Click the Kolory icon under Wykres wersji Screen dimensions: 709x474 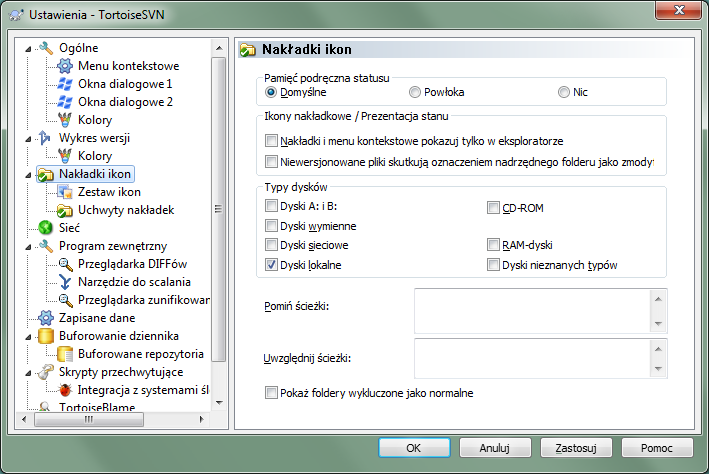point(65,156)
